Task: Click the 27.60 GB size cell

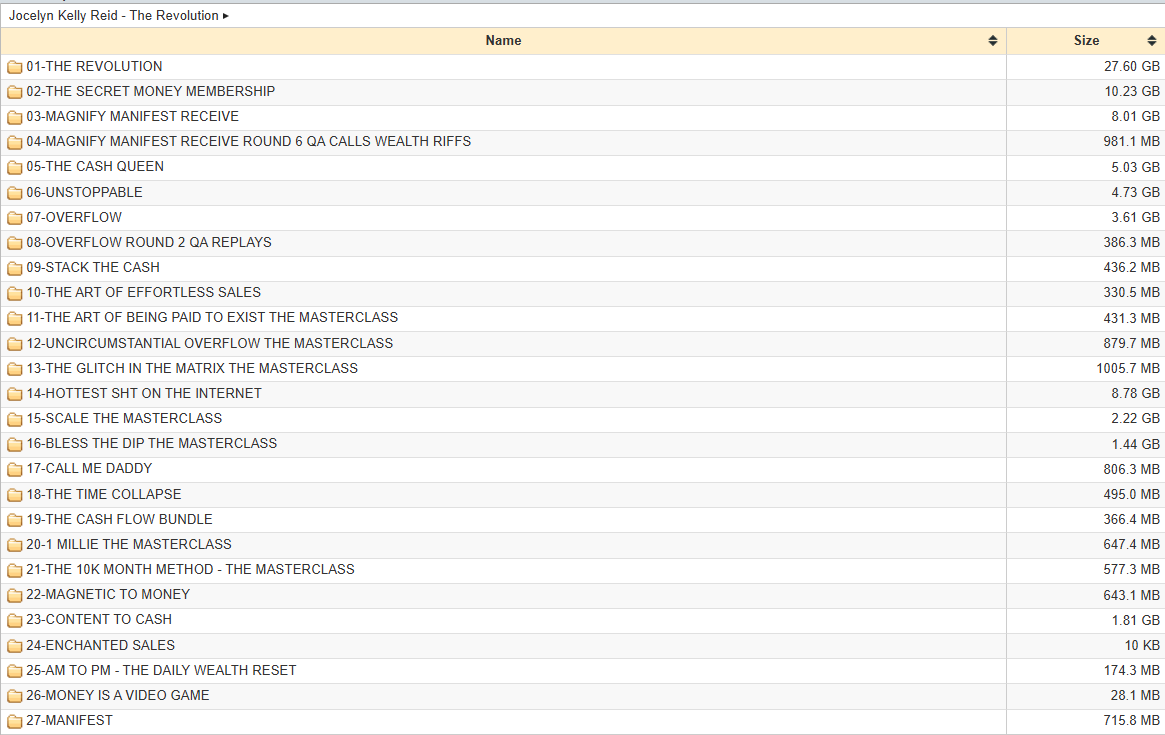Action: coord(1086,66)
